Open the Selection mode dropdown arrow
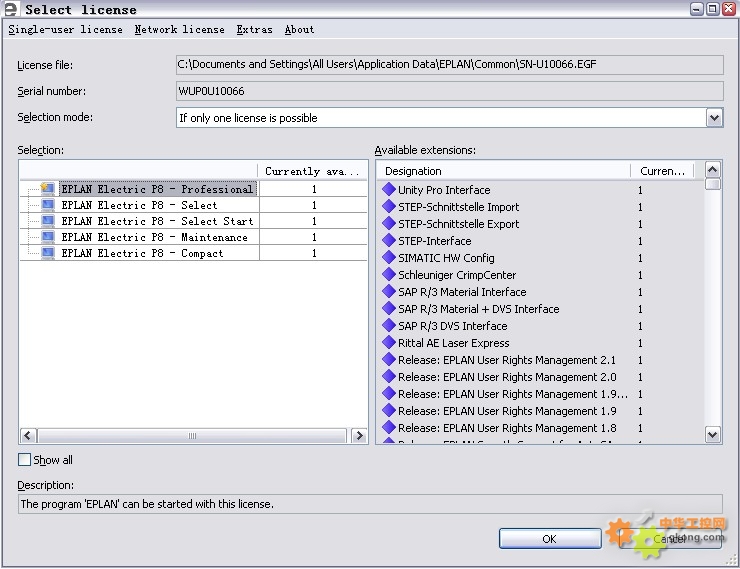 (x=714, y=117)
